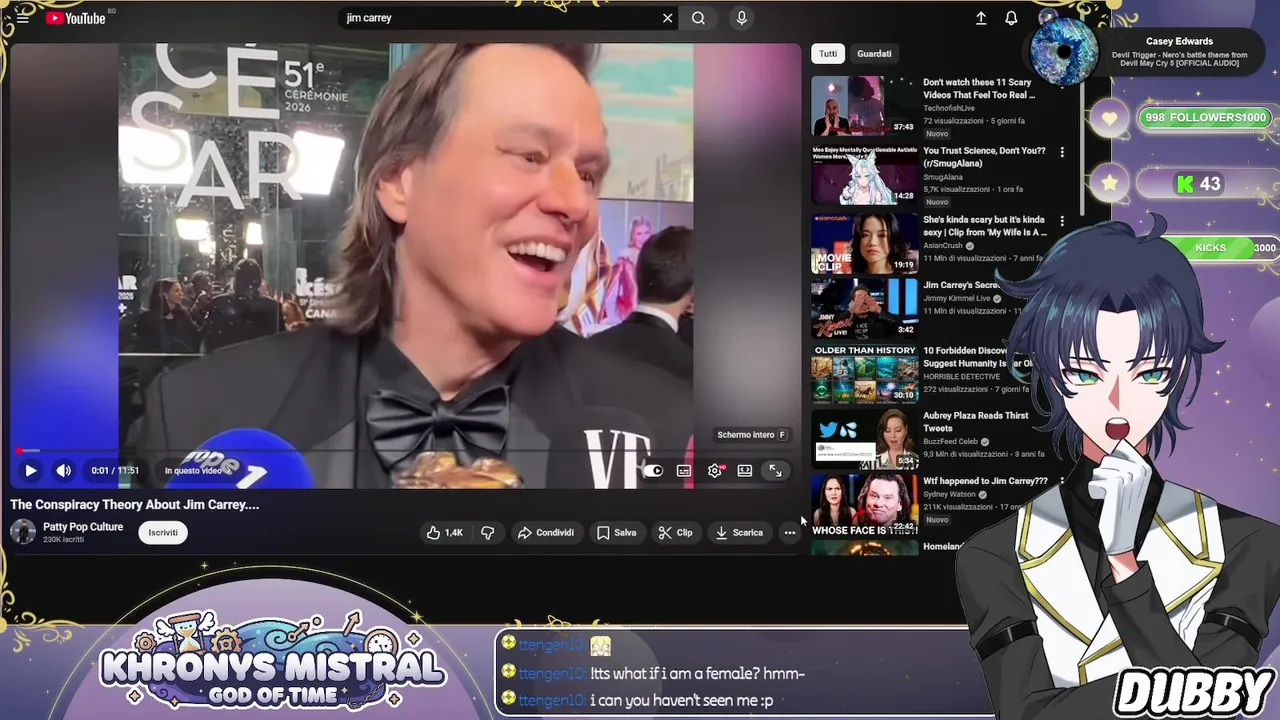The image size is (1280, 720).
Task: Open 'She's kinda scary' clip thumbnail
Action: point(864,243)
